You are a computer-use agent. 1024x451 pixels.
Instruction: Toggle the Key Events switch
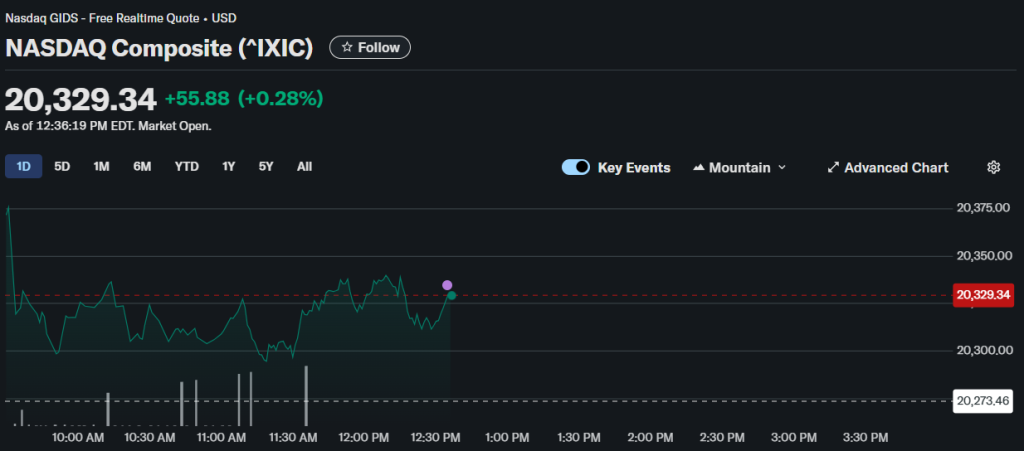click(575, 168)
